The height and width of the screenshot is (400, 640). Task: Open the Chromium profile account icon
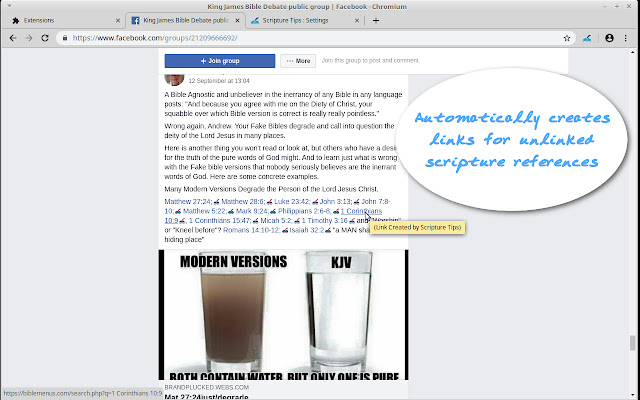609,38
